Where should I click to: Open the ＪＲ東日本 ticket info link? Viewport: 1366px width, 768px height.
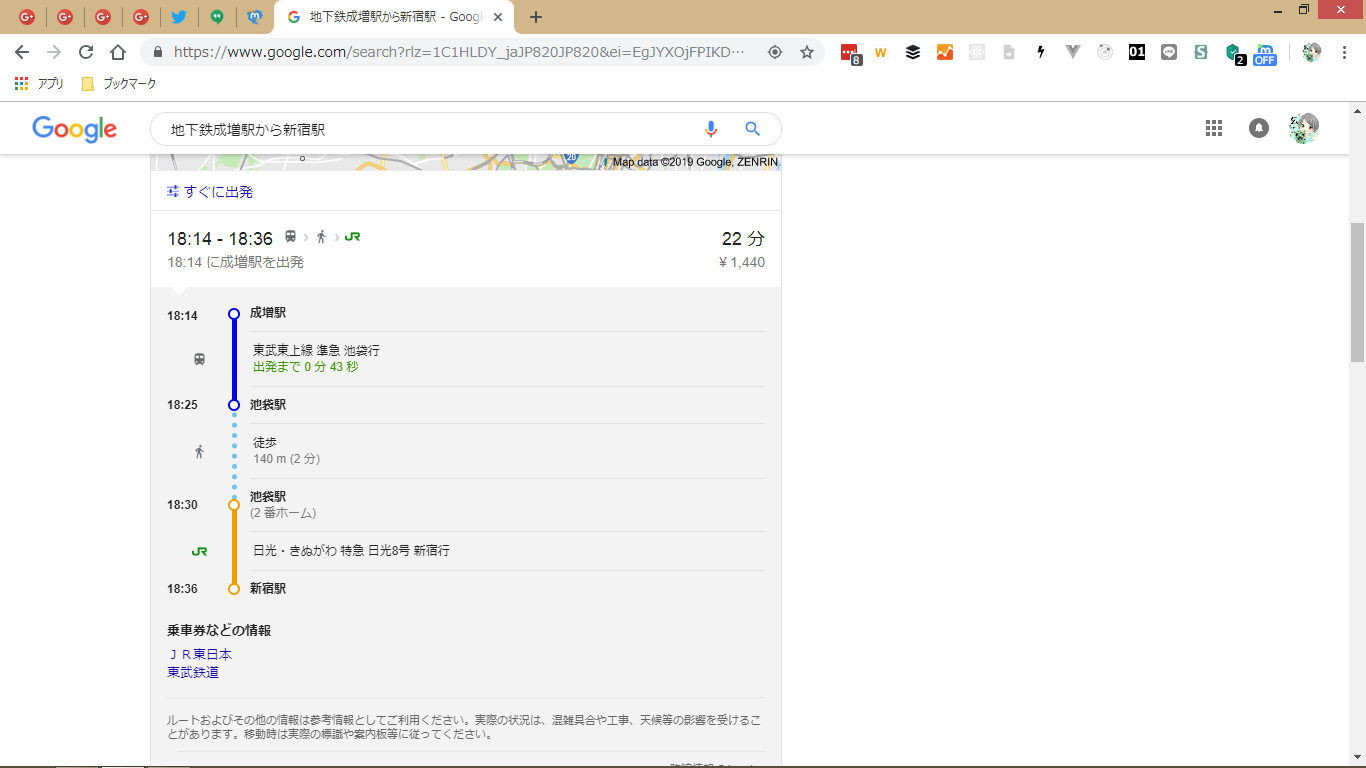coord(200,654)
